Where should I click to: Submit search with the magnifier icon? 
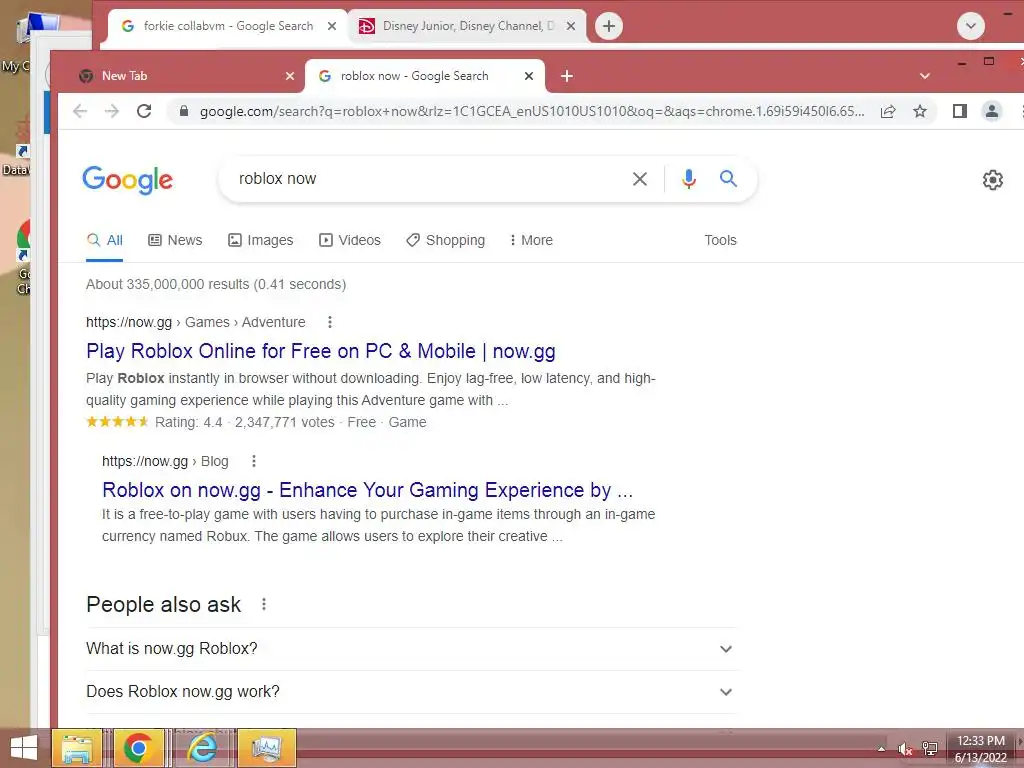(x=728, y=179)
